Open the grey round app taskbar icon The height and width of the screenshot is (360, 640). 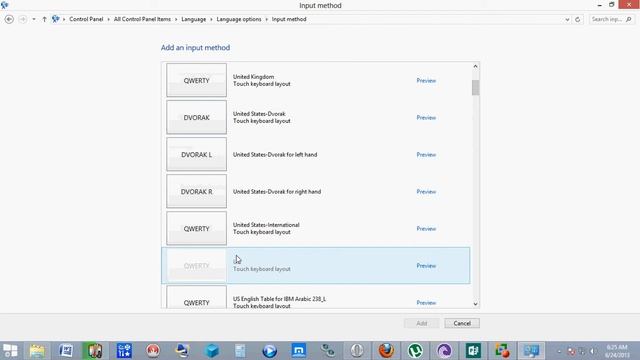tap(357, 351)
